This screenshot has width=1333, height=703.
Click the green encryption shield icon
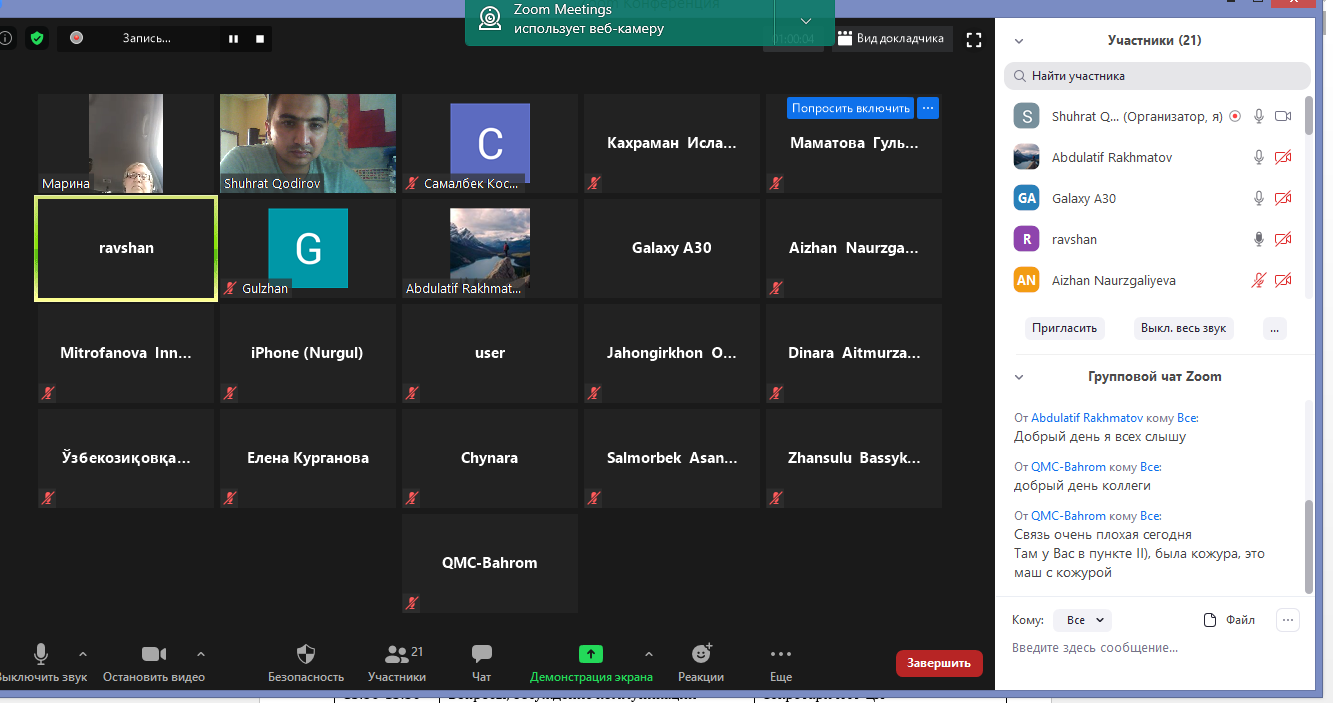(37, 39)
